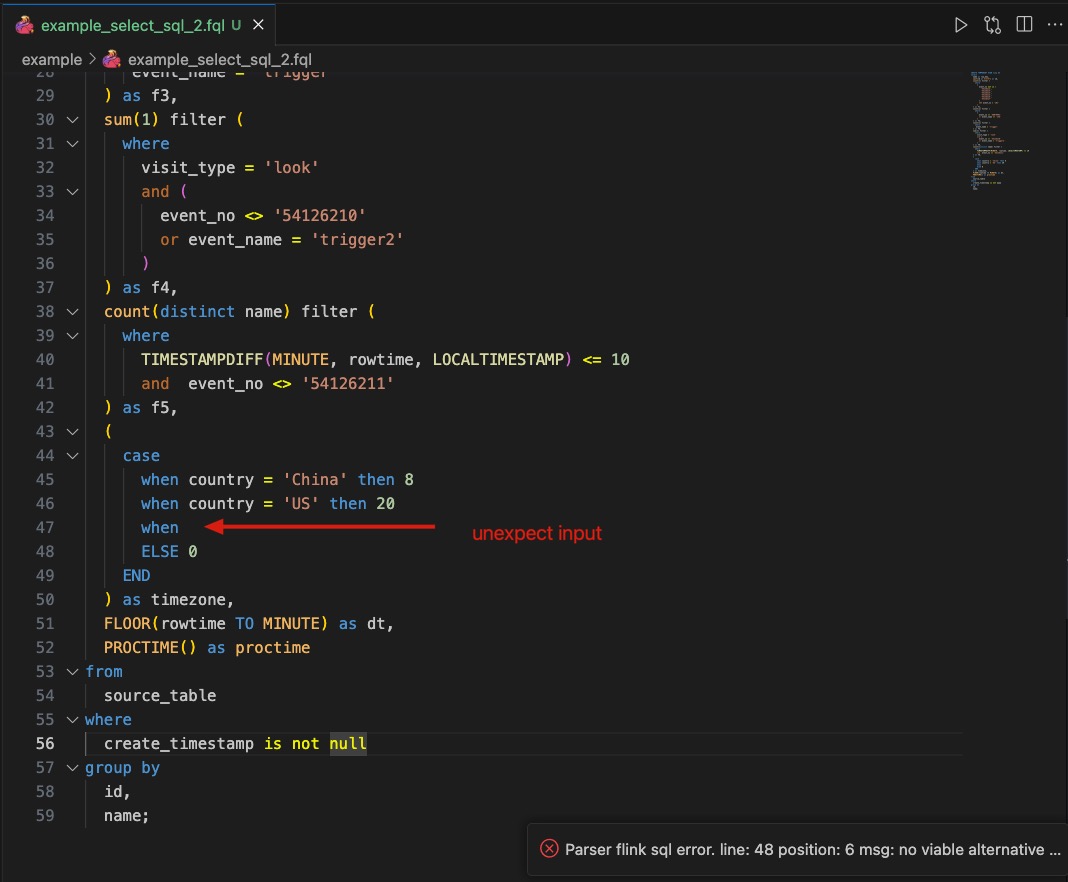Collapse the 'where' fold at line 55
The height and width of the screenshot is (882, 1068).
(72, 720)
